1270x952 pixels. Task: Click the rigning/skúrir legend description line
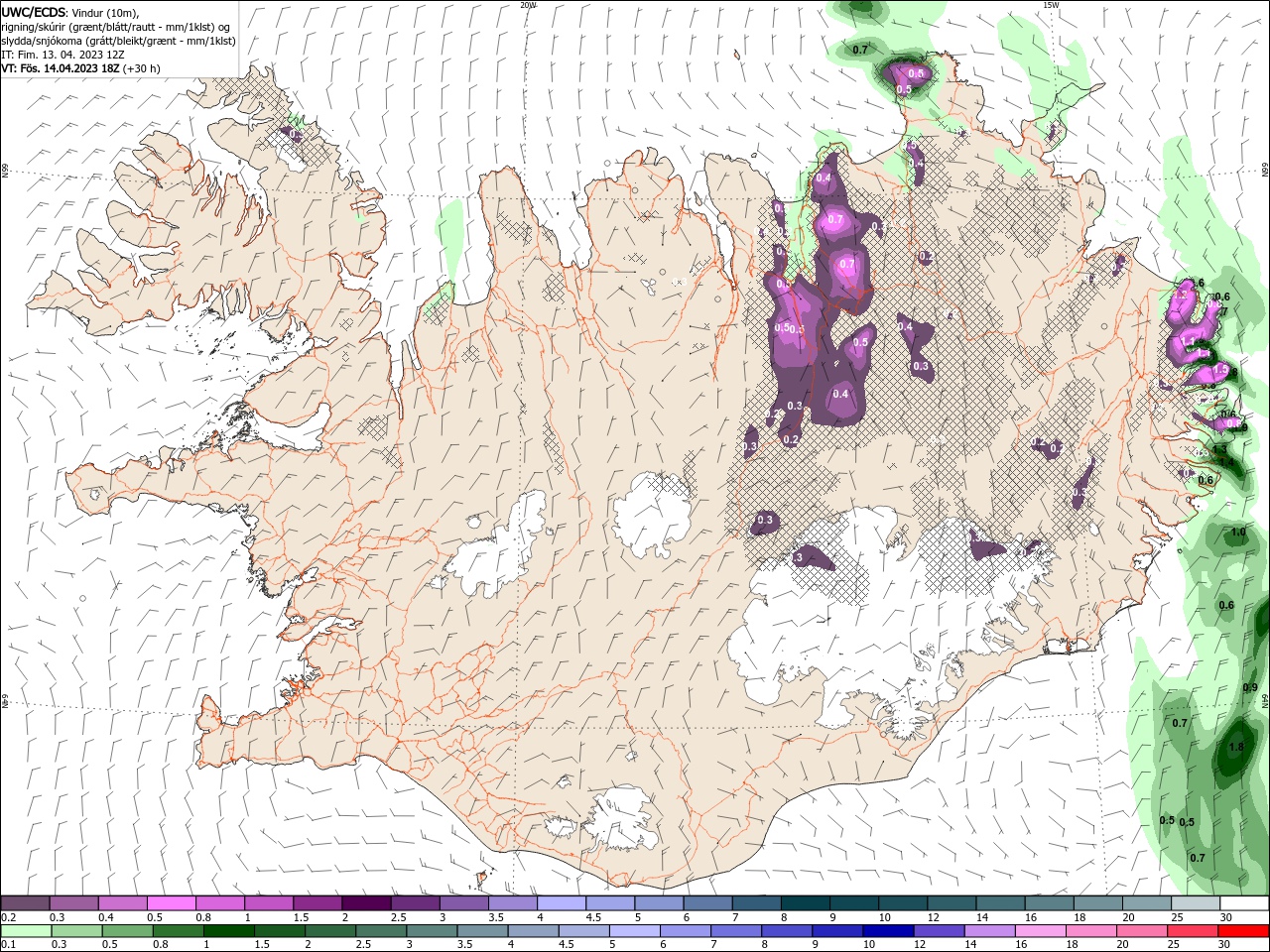pyautogui.click(x=117, y=27)
